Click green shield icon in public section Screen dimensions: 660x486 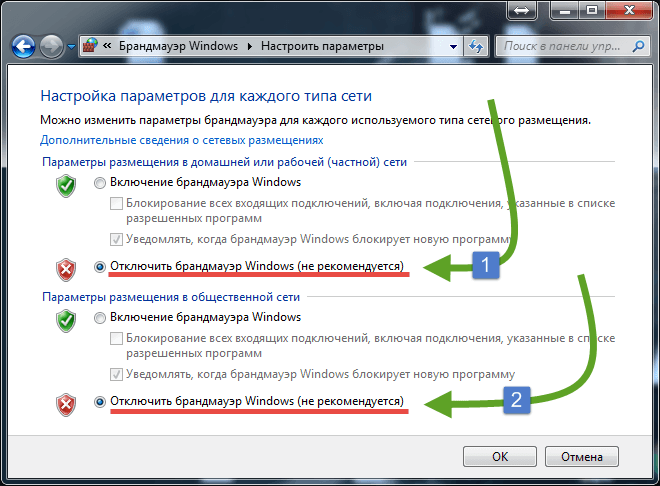66,321
